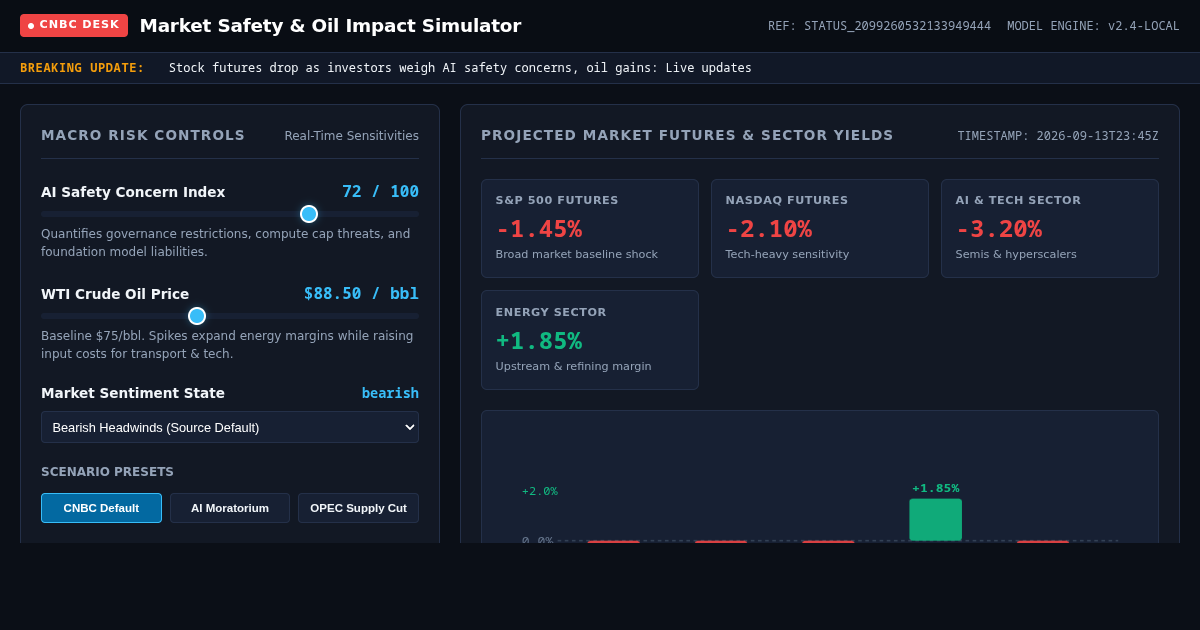
Task: Click the BREAKING UPDATE label
Action: click(82, 68)
